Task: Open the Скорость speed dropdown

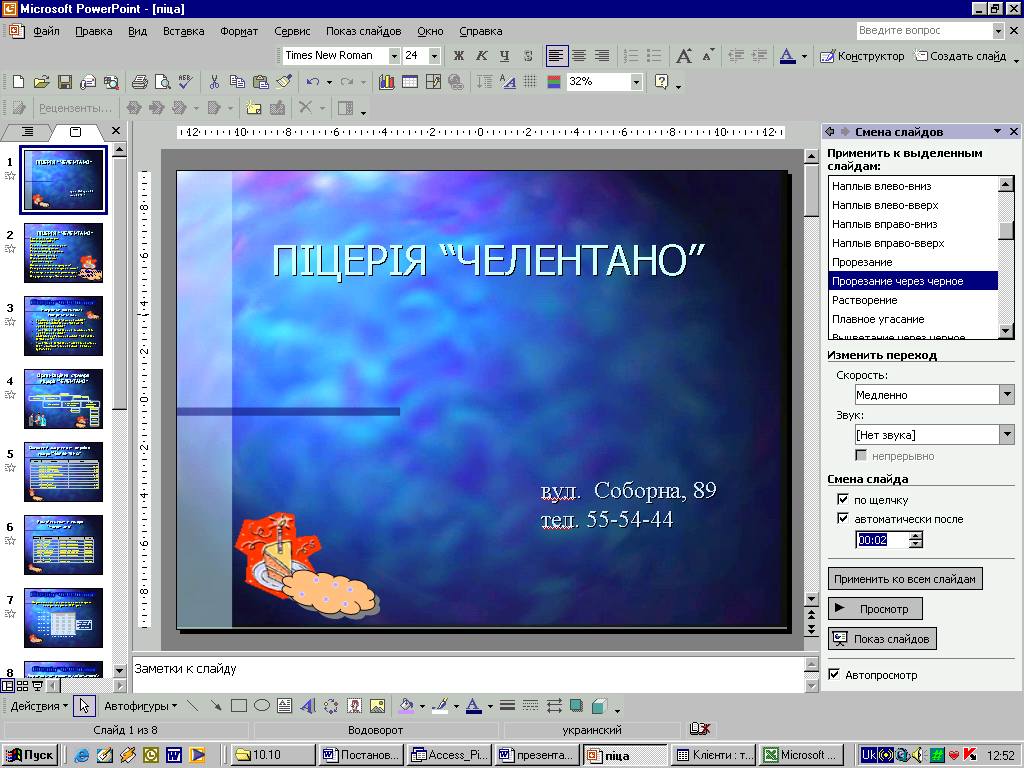Action: coord(1007,394)
